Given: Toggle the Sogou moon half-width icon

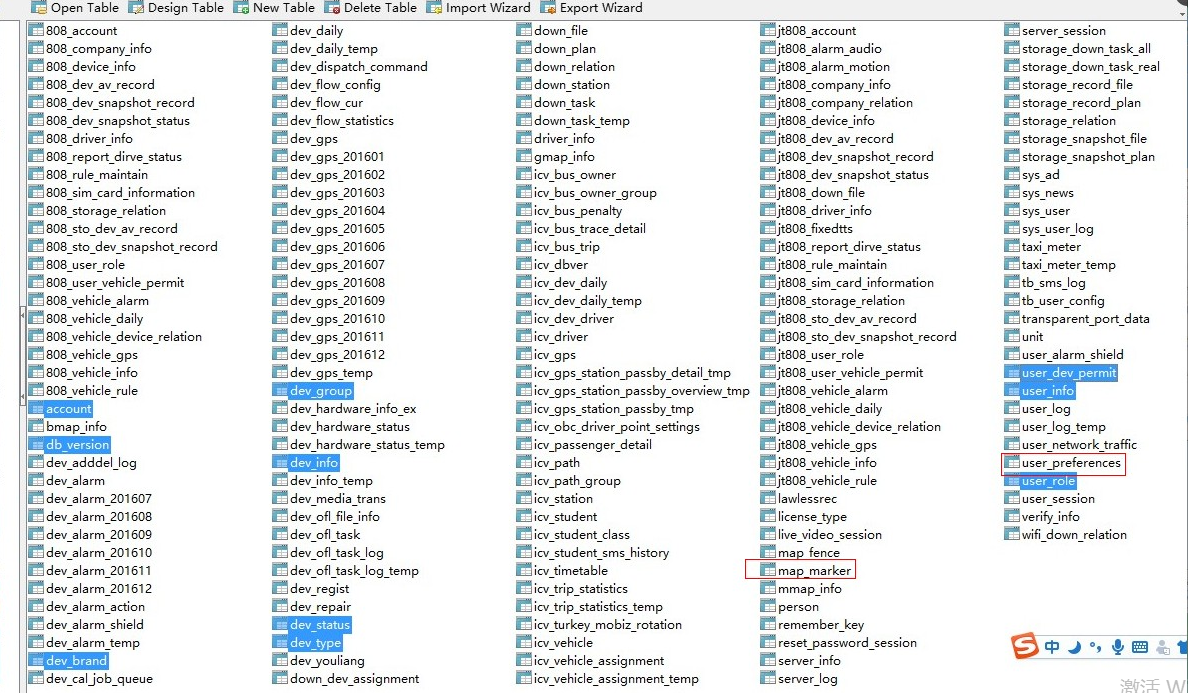Looking at the screenshot, I should point(1074,647).
